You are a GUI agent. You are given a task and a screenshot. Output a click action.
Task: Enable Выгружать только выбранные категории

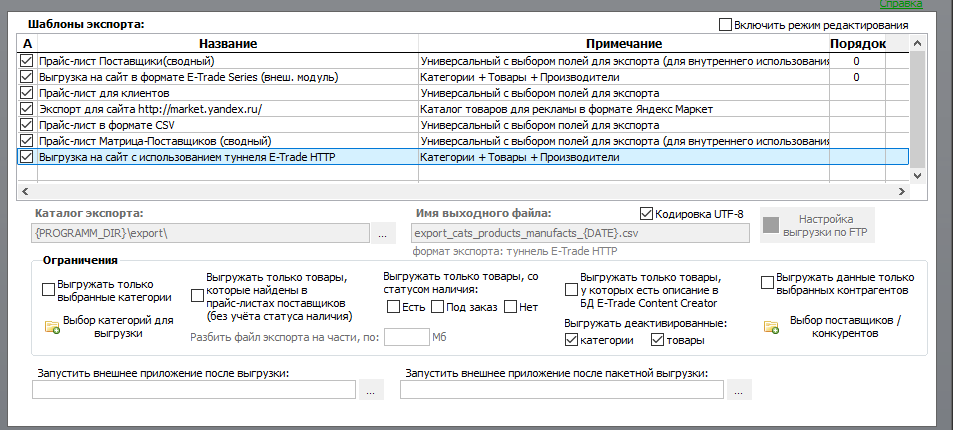(x=48, y=290)
